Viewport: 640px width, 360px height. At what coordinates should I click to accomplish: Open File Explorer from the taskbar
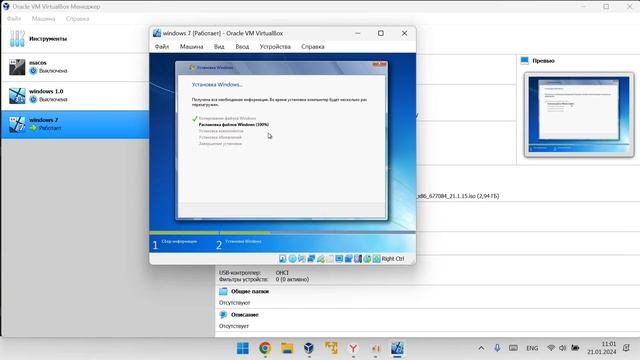[x=287, y=348]
